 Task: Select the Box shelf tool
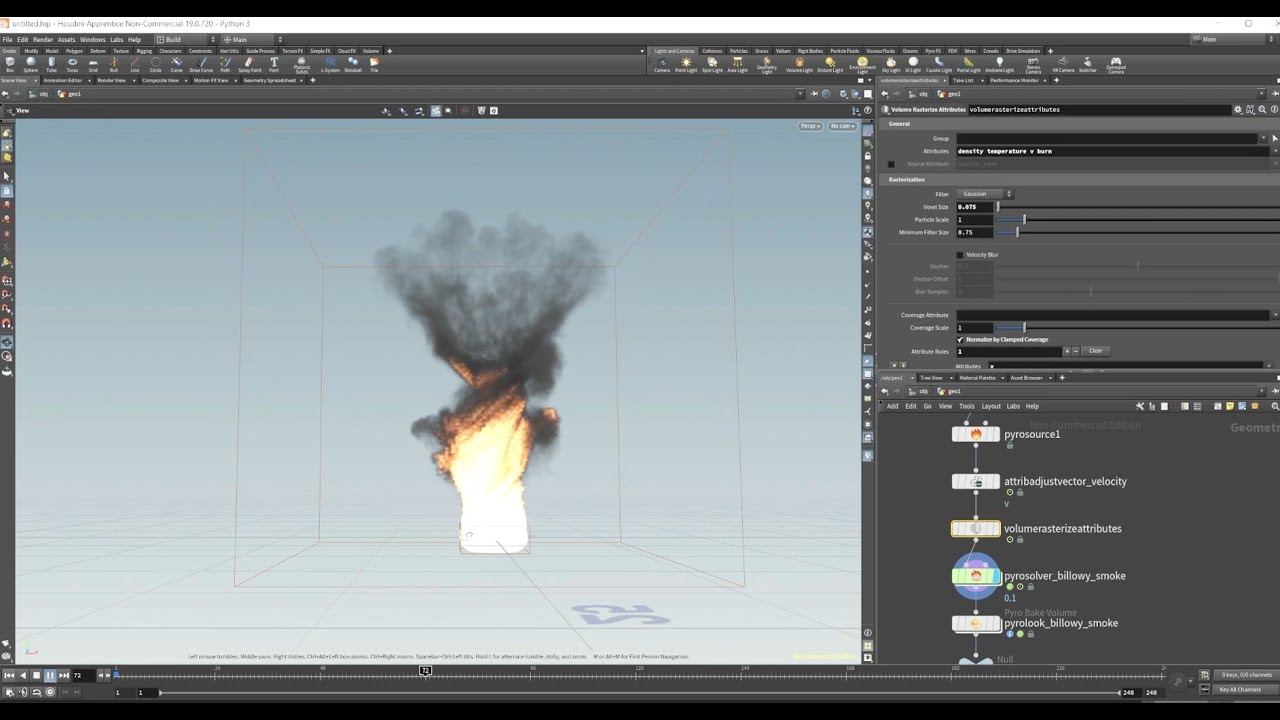(x=10, y=64)
